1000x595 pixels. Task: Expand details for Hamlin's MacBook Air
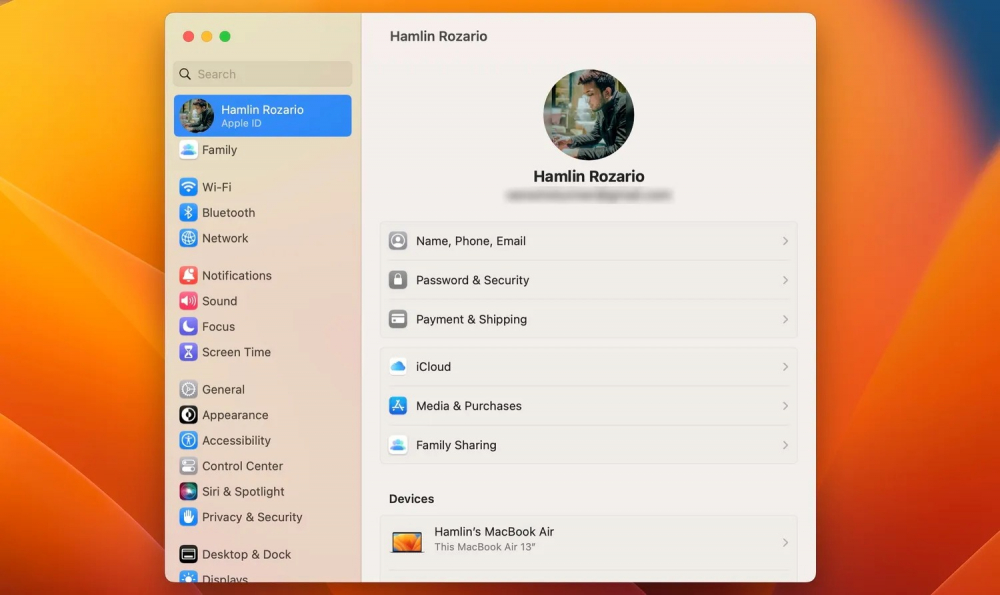[x=588, y=539]
